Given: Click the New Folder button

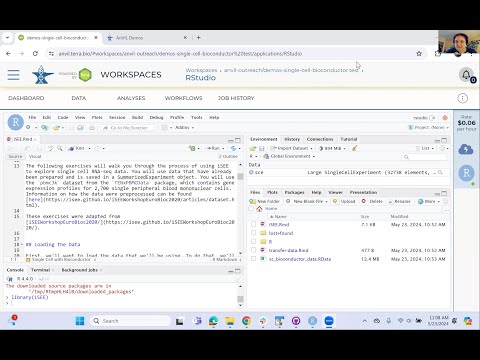Looking at the screenshot, I should 265,201.
